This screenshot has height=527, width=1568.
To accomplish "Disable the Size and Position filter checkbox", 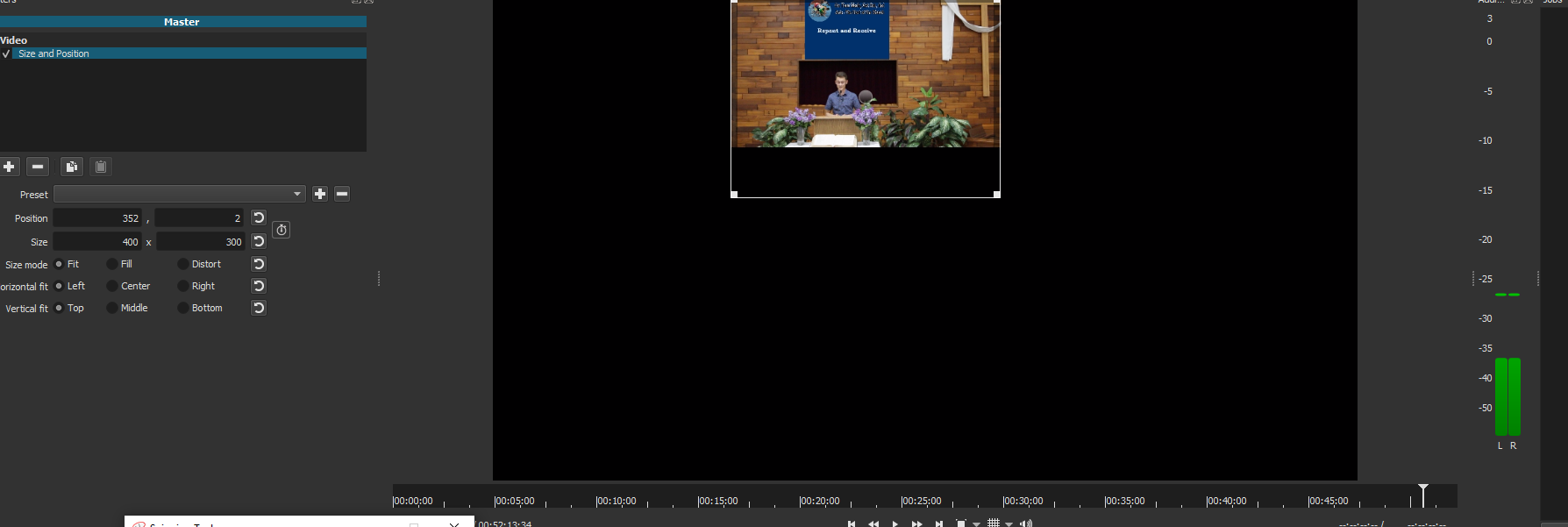I will [6, 53].
